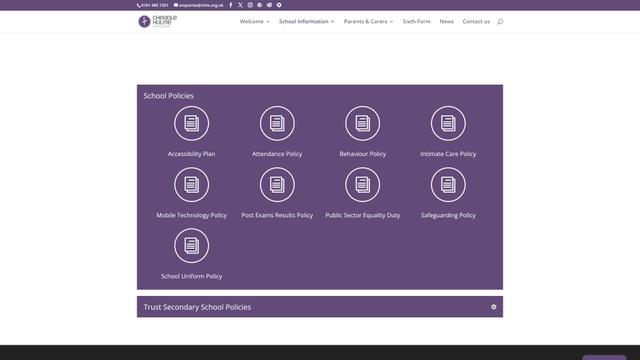
Task: Open the Contact us page
Action: tap(476, 22)
